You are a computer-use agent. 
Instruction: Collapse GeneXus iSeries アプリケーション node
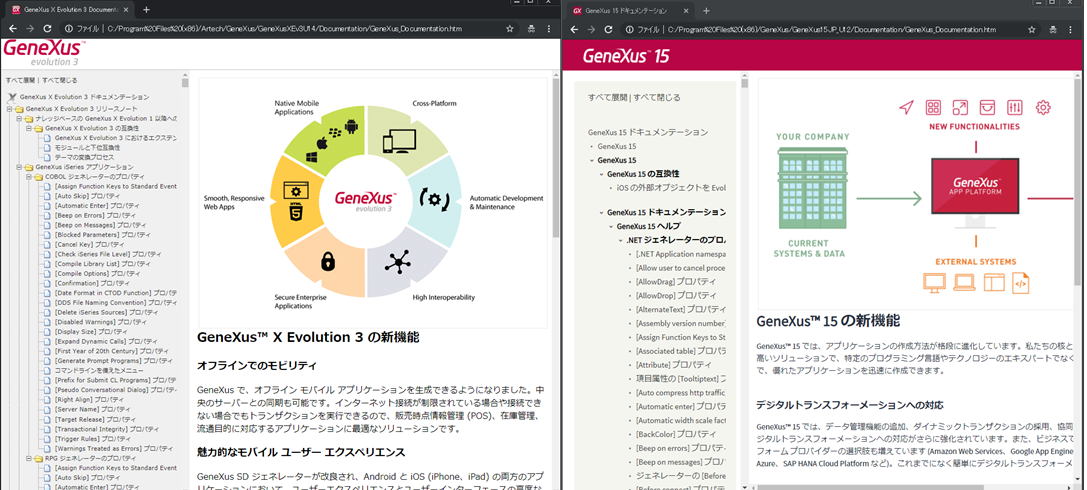19,167
